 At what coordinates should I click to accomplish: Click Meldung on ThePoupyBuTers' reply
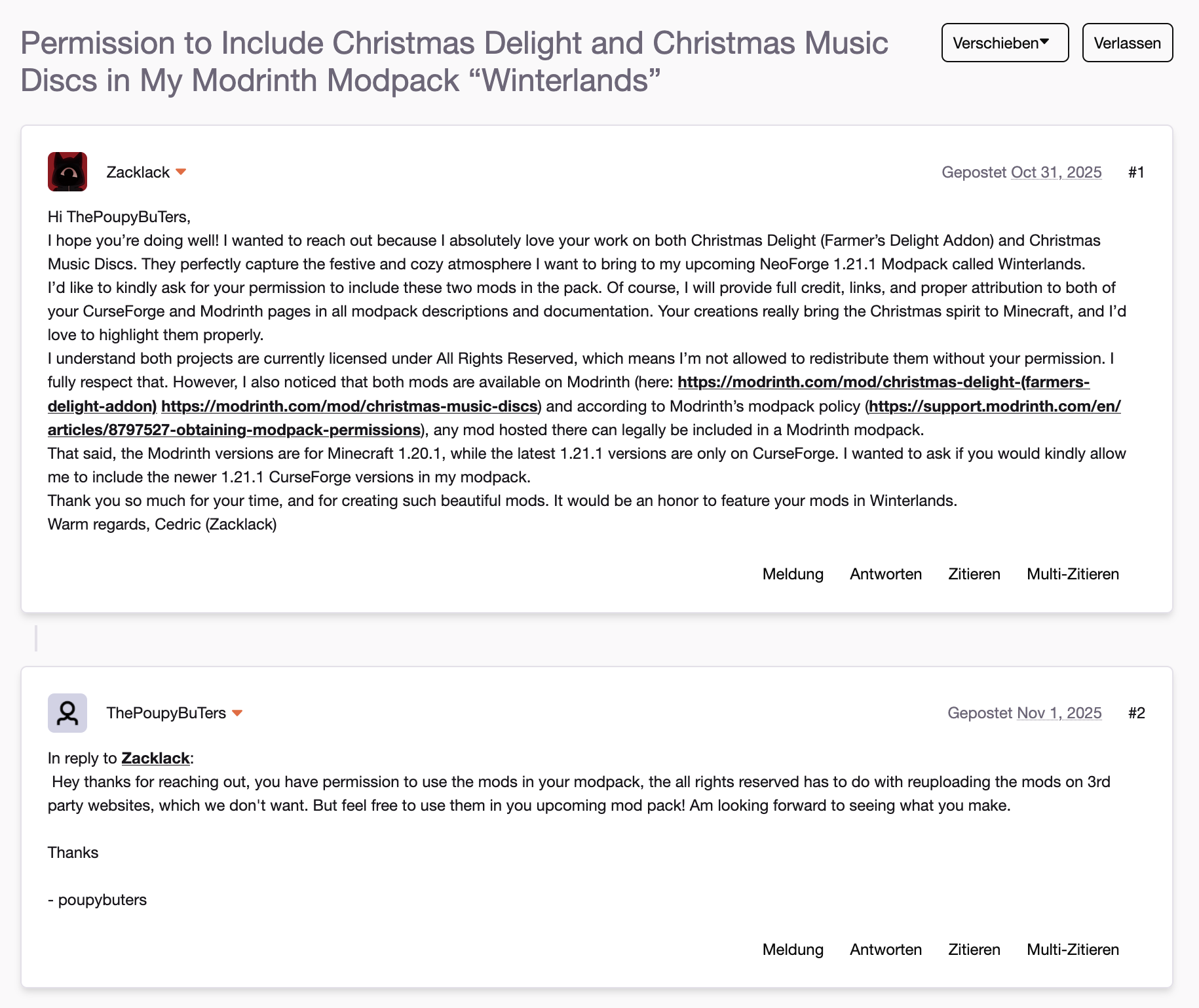793,950
